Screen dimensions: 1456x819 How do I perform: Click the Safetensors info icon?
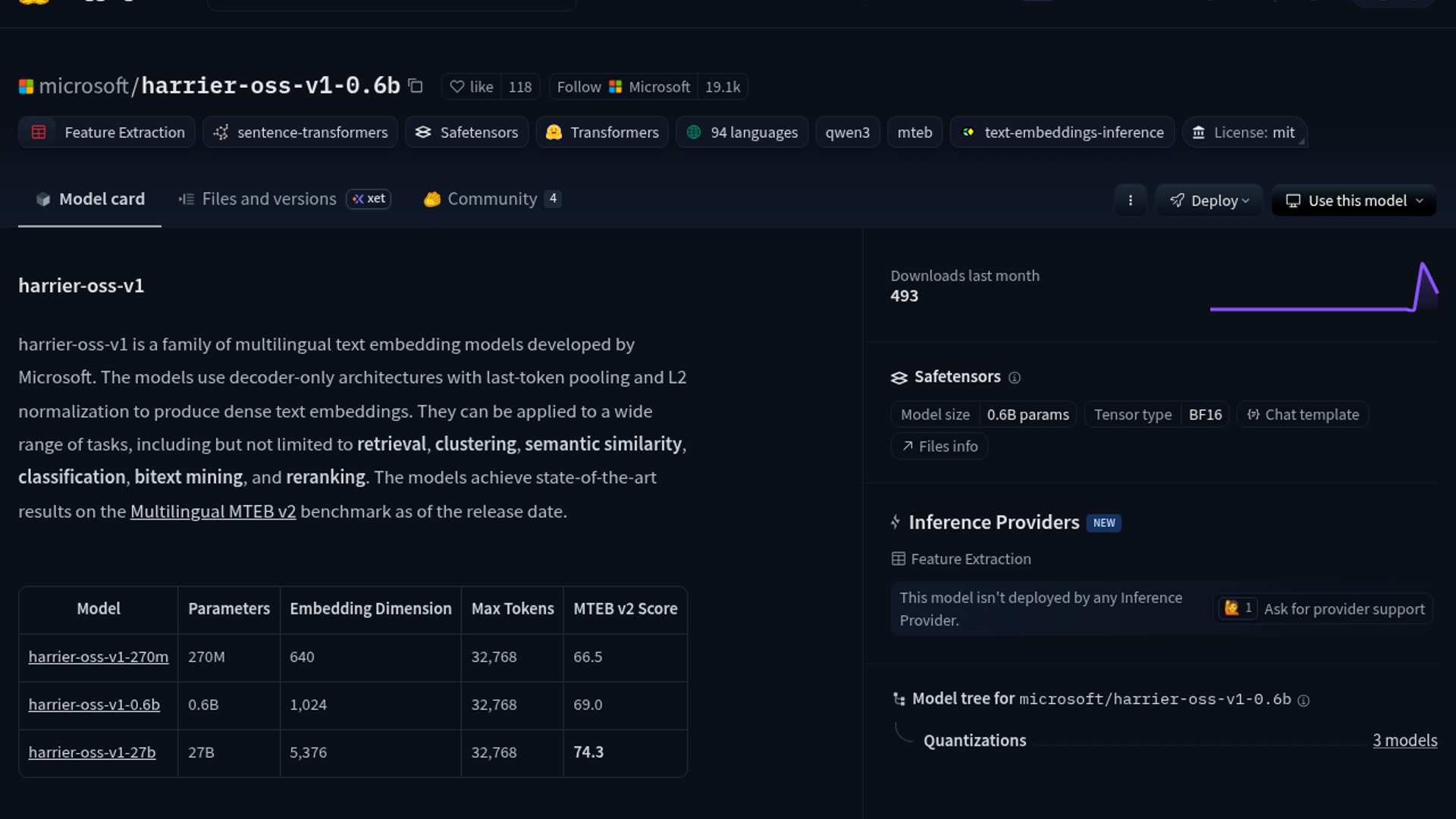[x=1015, y=378]
